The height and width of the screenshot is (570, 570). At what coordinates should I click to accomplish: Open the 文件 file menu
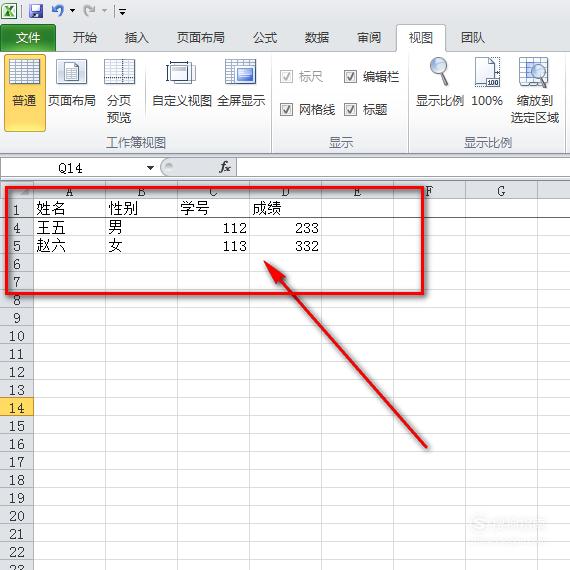(28, 38)
